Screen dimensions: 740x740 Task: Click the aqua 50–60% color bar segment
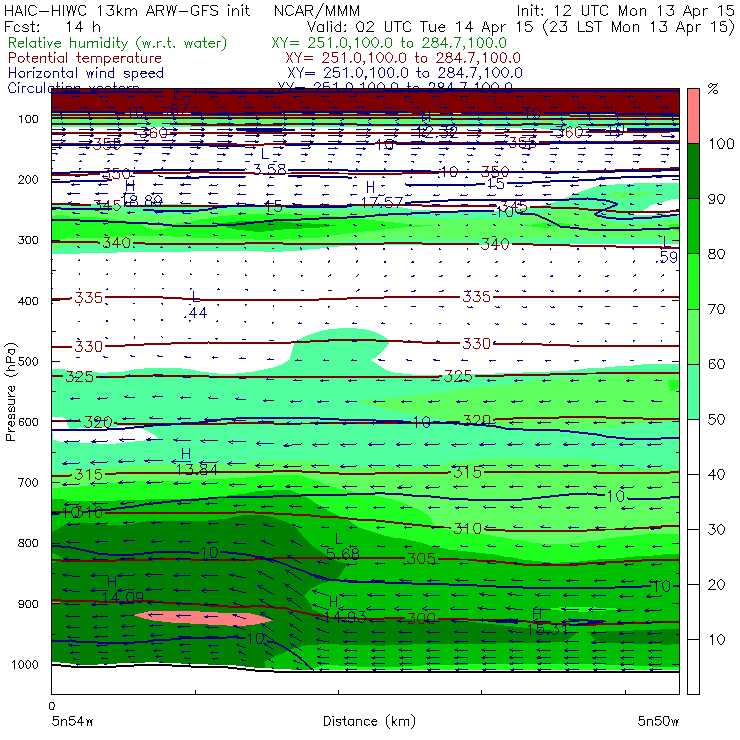tap(693, 391)
